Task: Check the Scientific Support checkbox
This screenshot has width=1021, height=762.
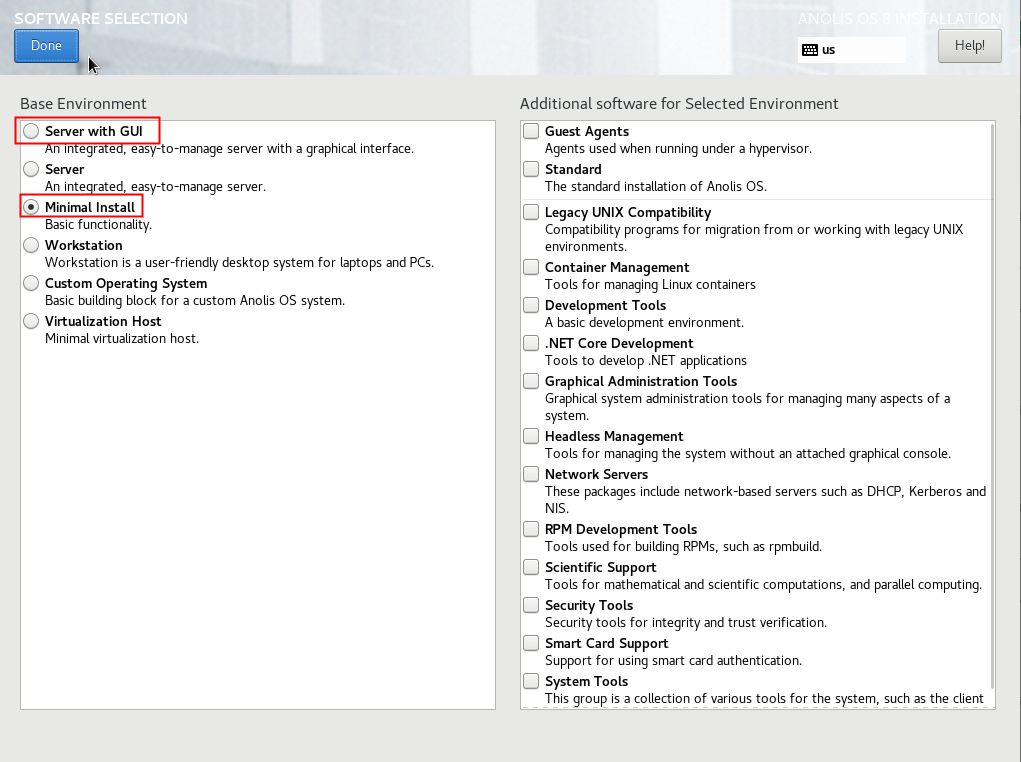Action: click(x=531, y=567)
